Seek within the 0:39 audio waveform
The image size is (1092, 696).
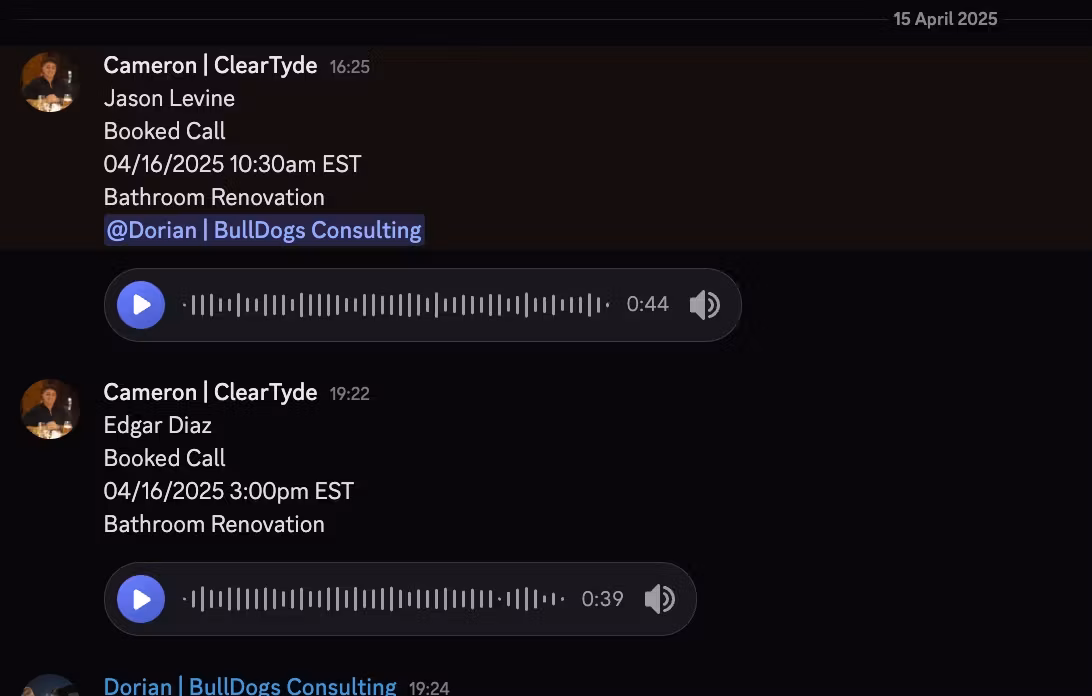(374, 599)
